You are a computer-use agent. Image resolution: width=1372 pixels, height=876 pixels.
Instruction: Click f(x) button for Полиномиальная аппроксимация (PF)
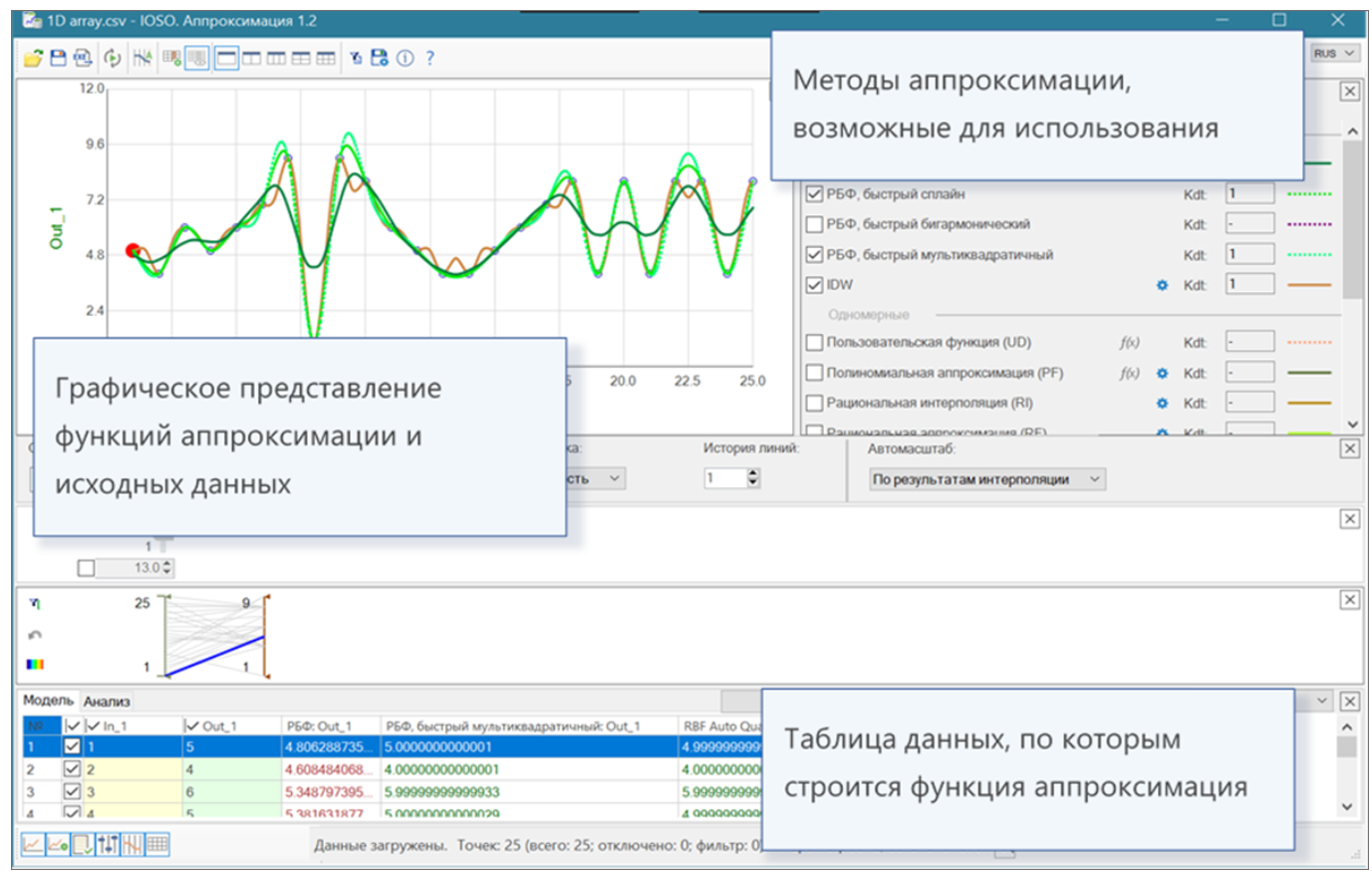pos(1129,374)
